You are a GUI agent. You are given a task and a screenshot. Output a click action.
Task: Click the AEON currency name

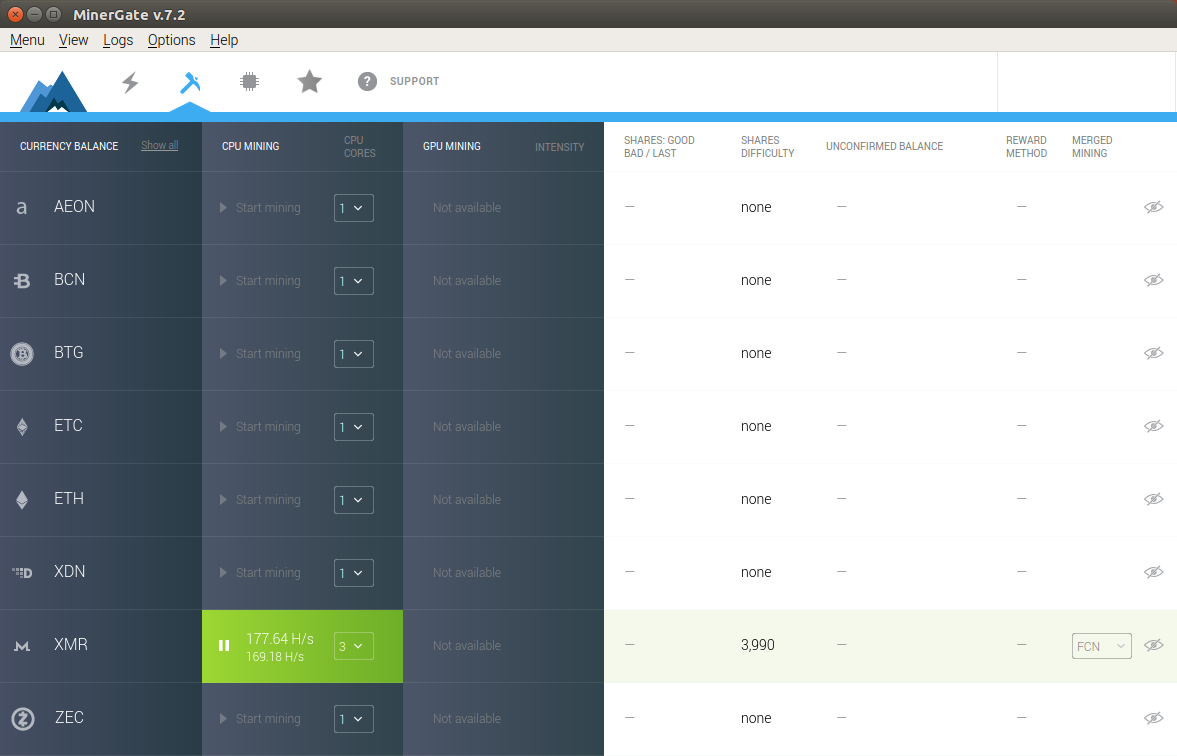coord(74,206)
